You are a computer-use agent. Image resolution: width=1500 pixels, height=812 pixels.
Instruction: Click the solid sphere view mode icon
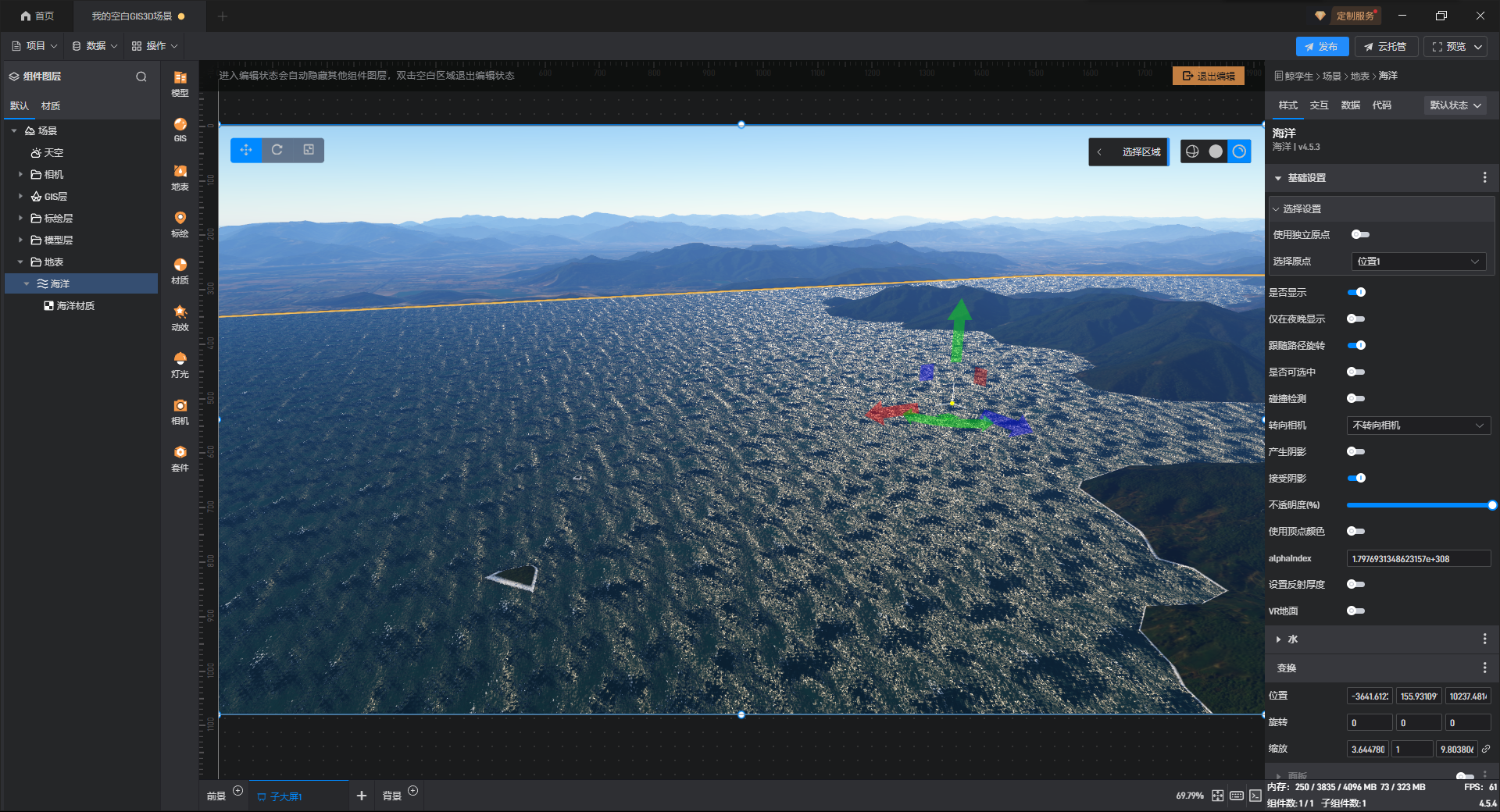click(x=1216, y=151)
